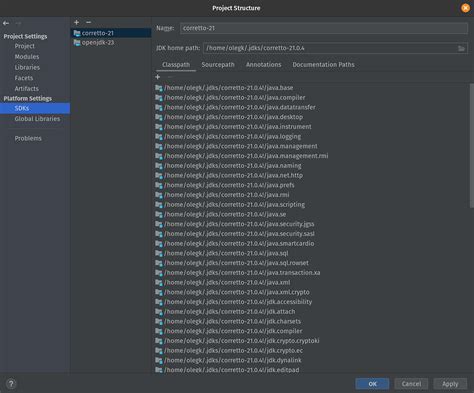
Task: Select the java.security.sasl classpath entry
Action: 235,234
